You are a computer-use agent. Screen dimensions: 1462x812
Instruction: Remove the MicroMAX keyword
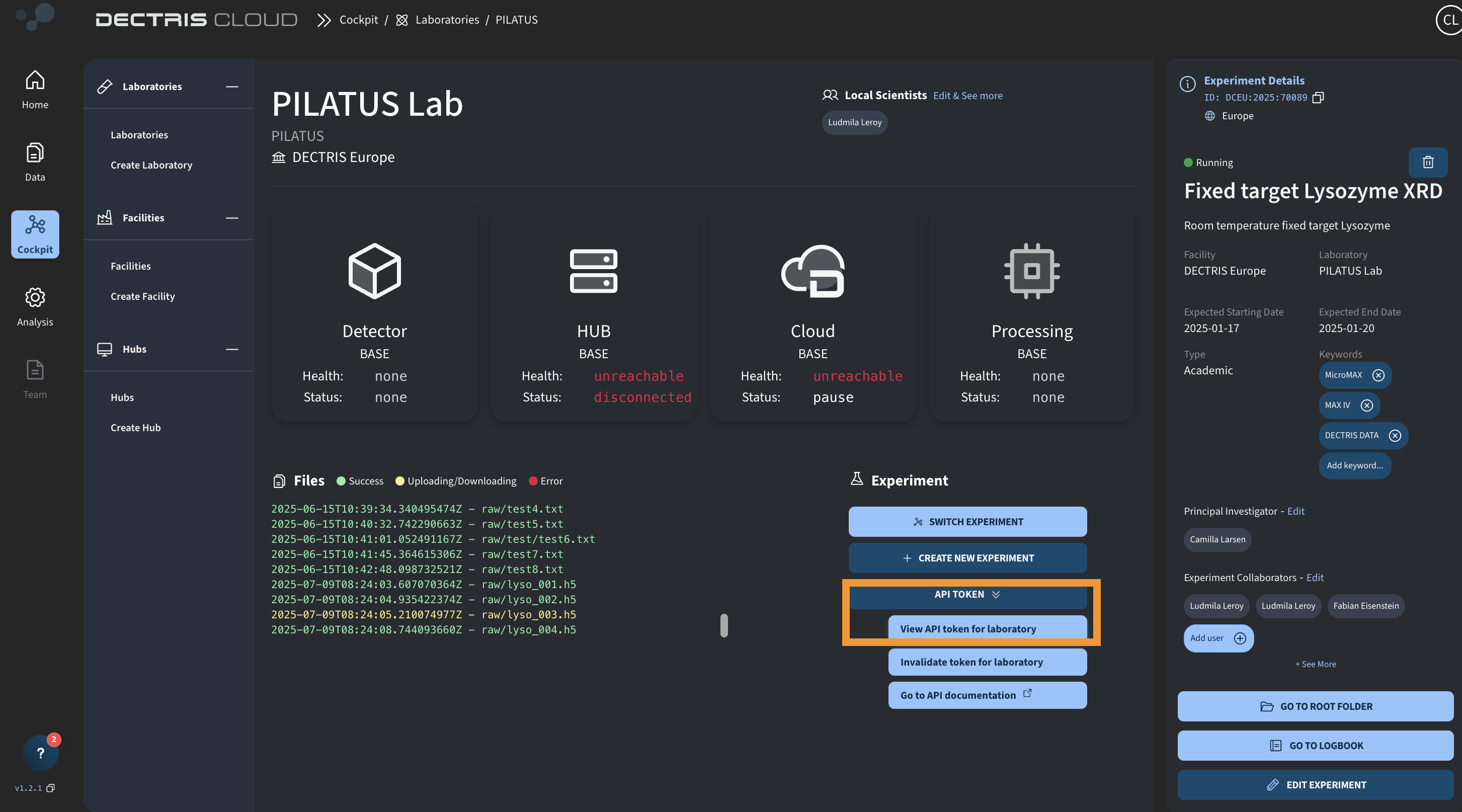[x=1378, y=375]
